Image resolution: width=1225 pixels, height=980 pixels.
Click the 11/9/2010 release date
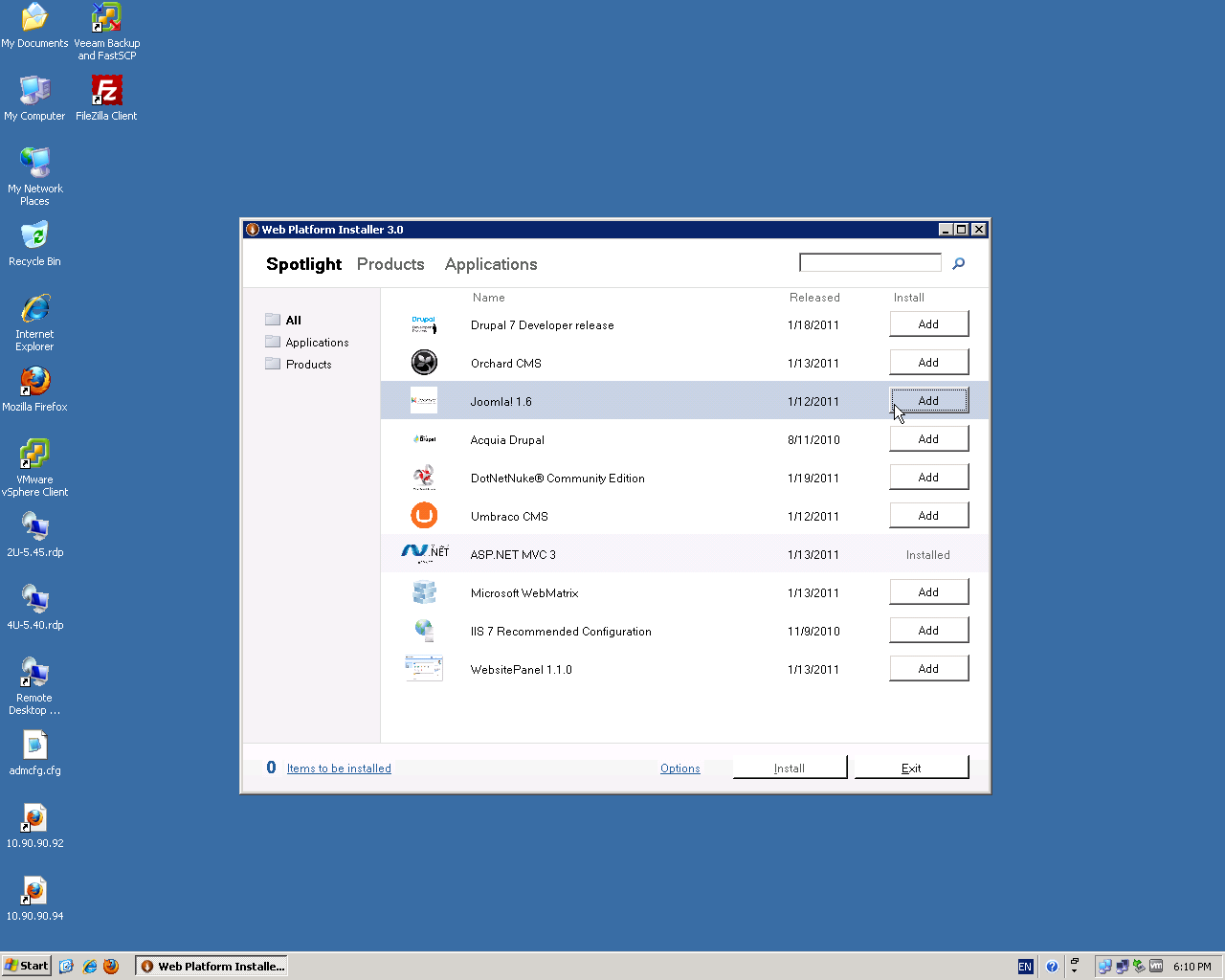coord(813,632)
